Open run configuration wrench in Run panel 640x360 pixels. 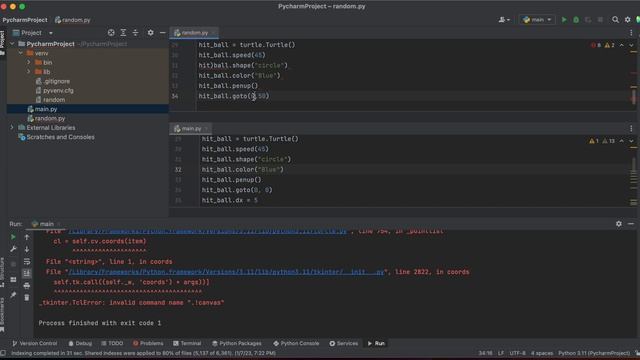pyautogui.click(x=13, y=249)
